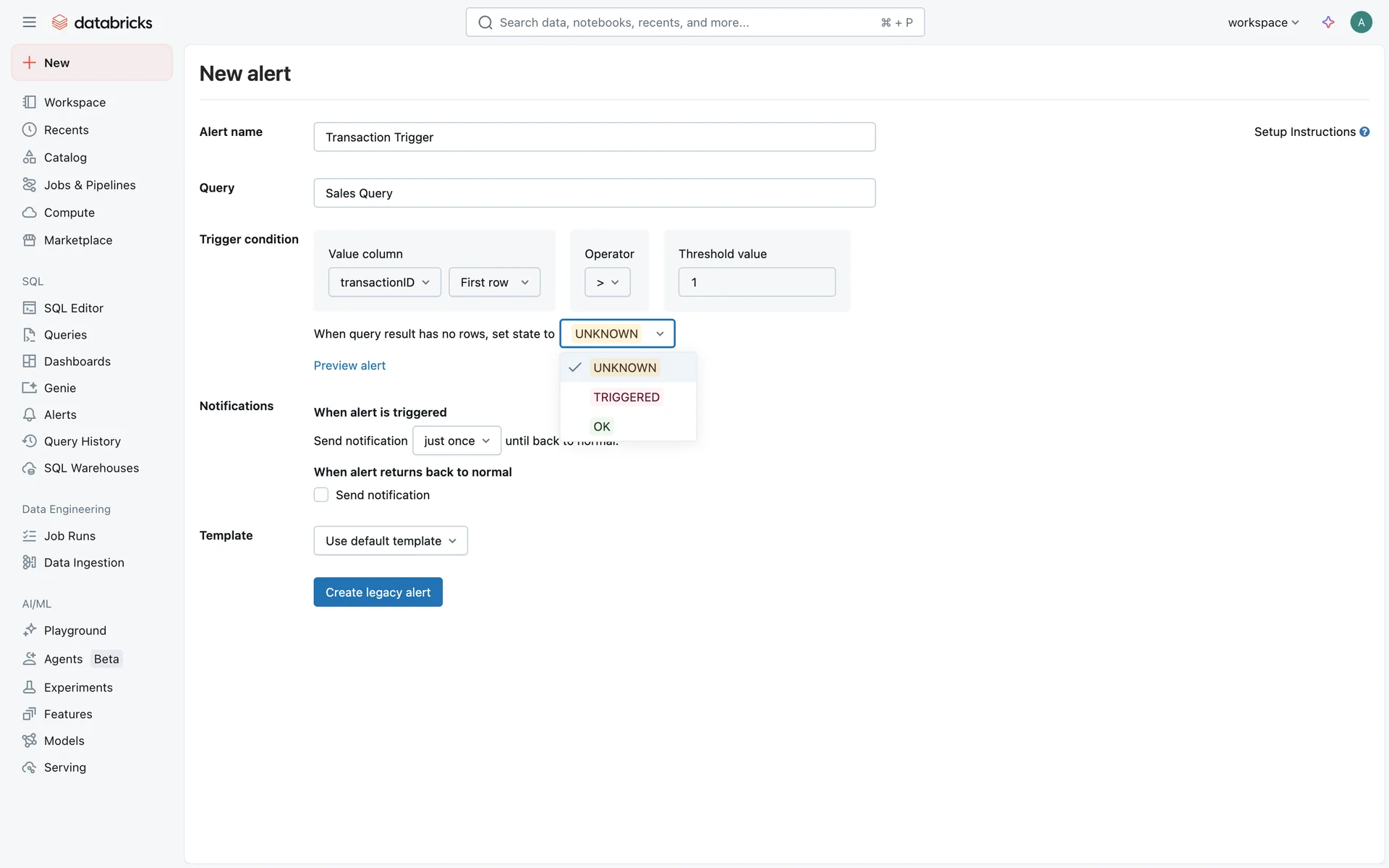This screenshot has width=1389, height=868.
Task: Click the Threshold value input field
Action: tap(757, 282)
